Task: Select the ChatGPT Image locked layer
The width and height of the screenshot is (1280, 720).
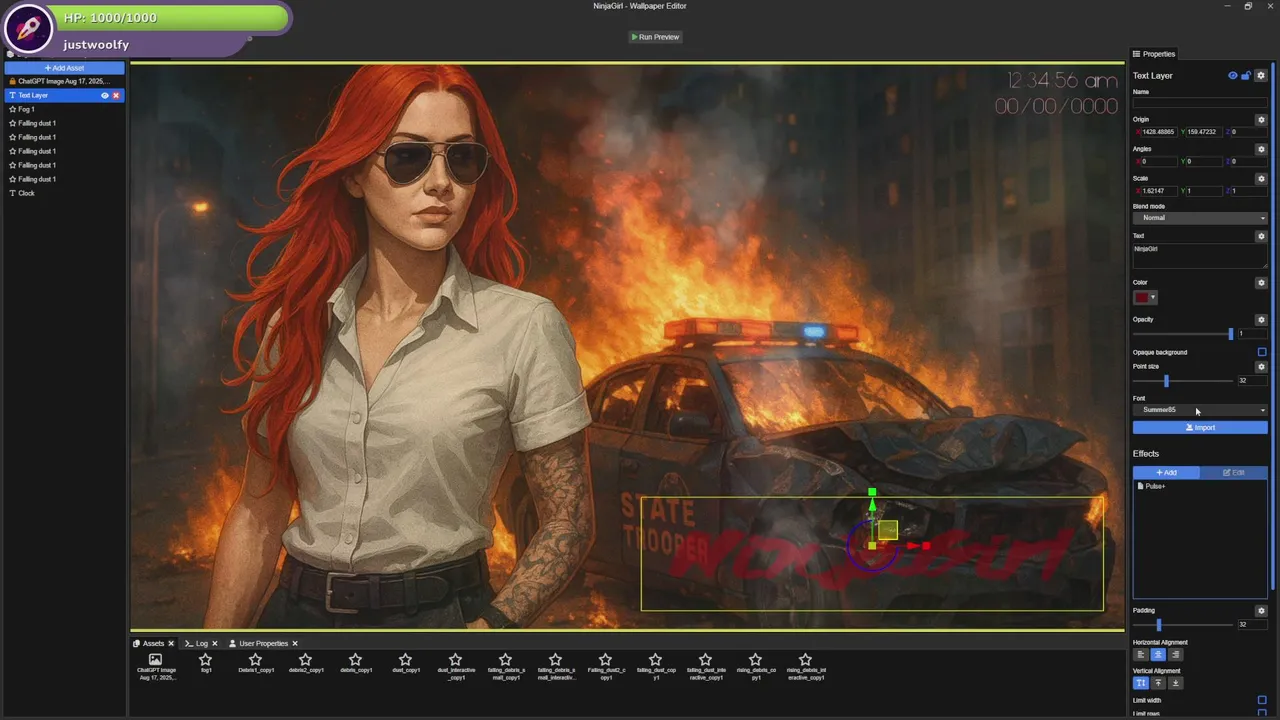Action: tap(65, 81)
